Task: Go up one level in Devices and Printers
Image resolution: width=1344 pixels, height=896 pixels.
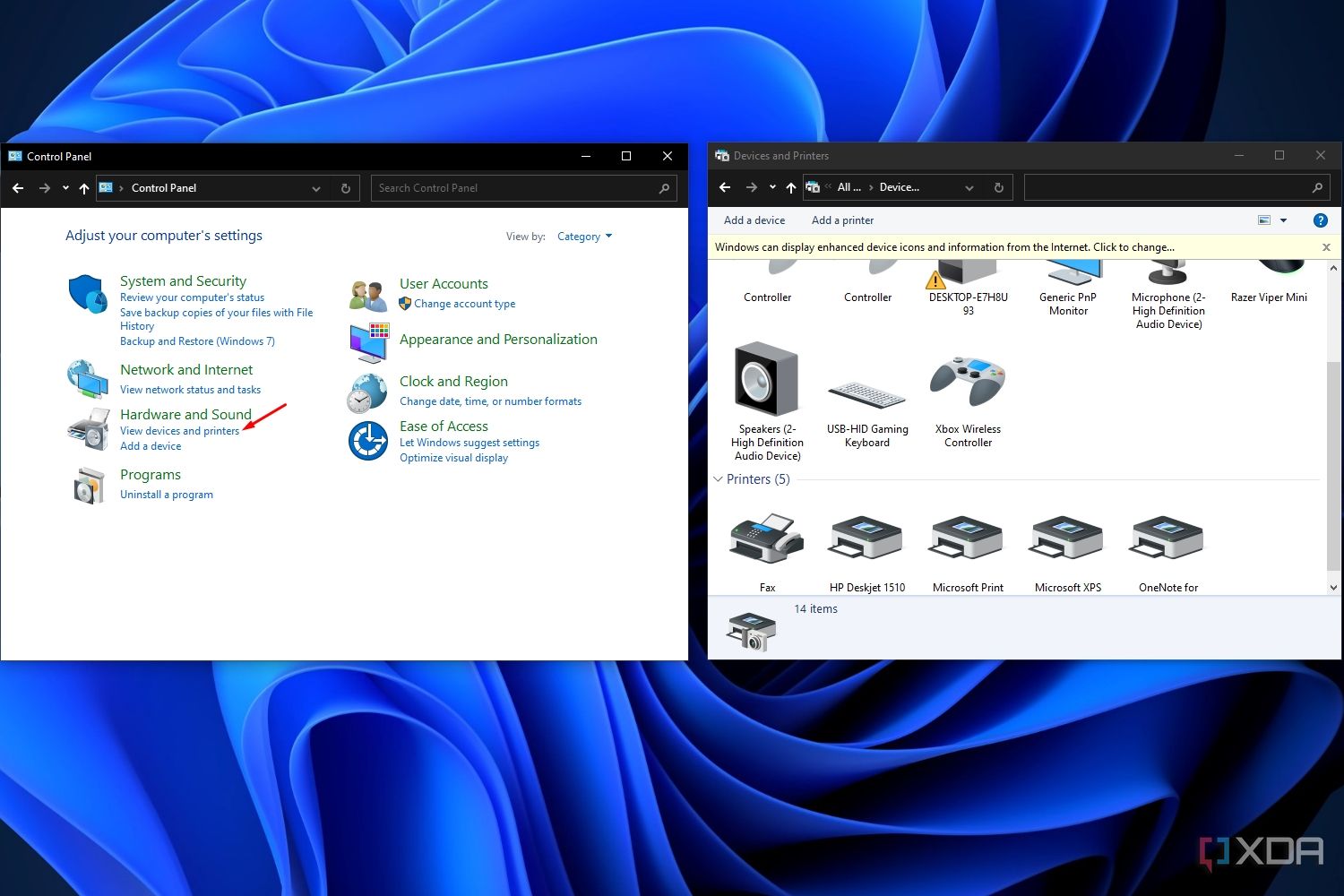Action: coord(791,187)
